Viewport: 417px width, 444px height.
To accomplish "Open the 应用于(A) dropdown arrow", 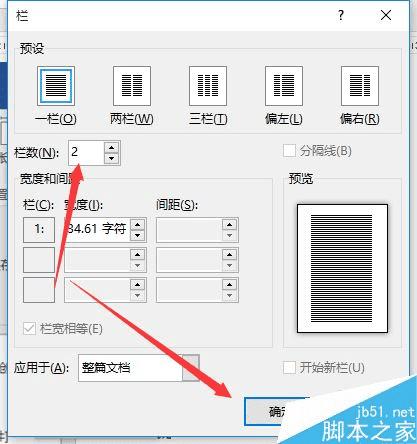I will pyautogui.click(x=191, y=368).
